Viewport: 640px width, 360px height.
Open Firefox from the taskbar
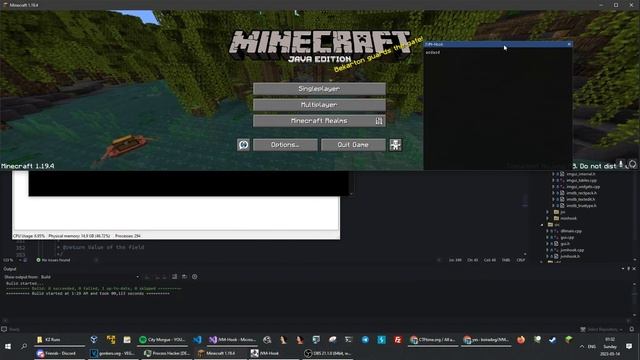point(521,340)
